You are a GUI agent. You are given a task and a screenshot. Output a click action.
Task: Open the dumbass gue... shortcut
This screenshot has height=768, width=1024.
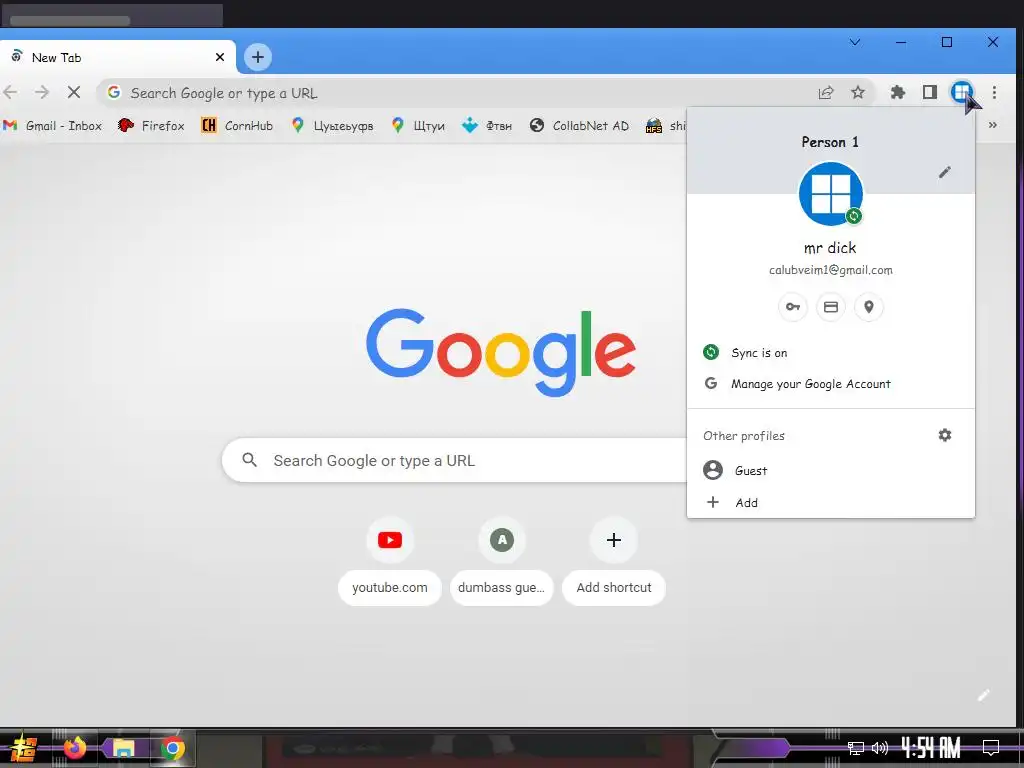click(x=502, y=563)
